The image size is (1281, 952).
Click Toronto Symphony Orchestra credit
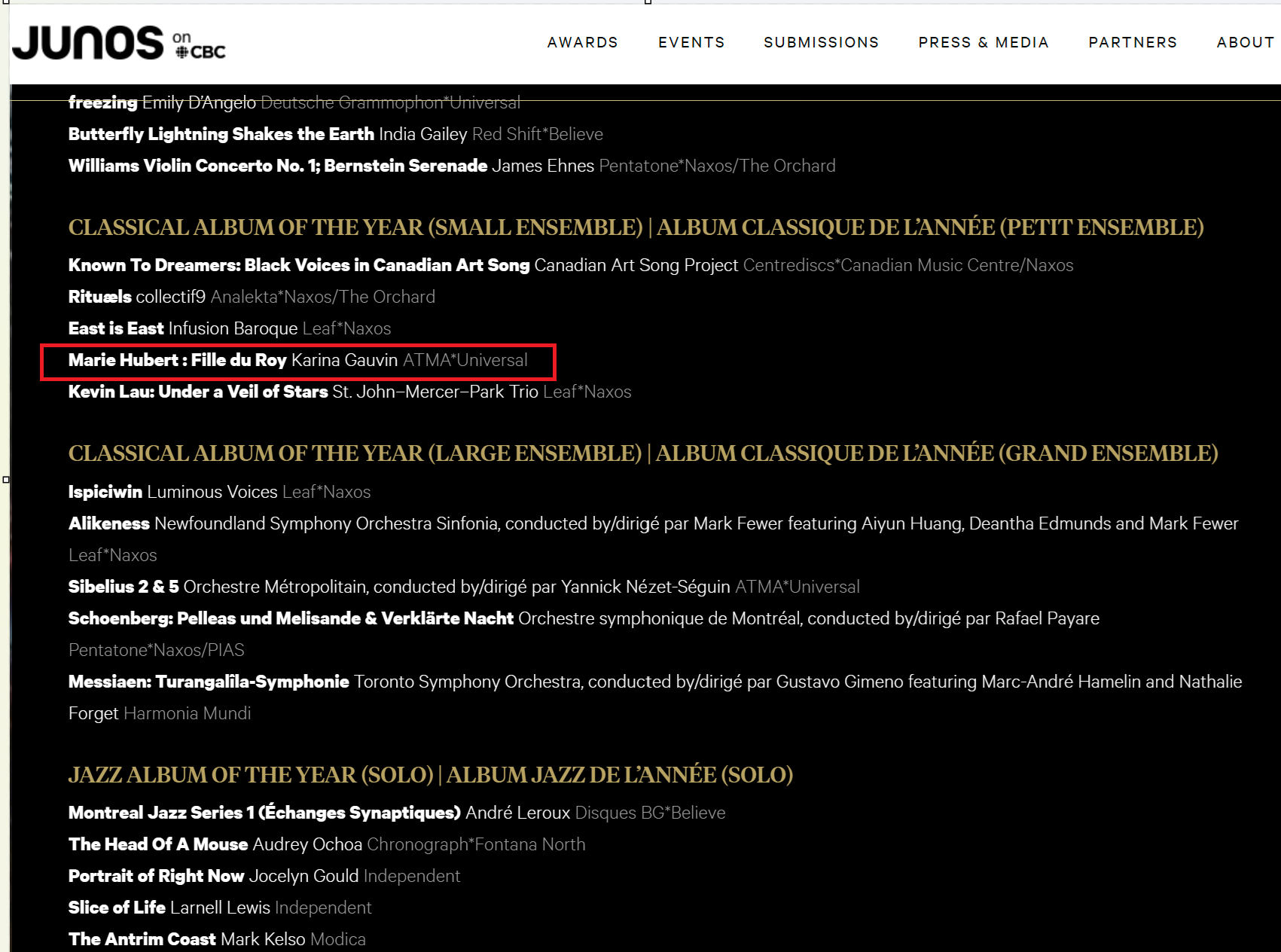pos(468,682)
